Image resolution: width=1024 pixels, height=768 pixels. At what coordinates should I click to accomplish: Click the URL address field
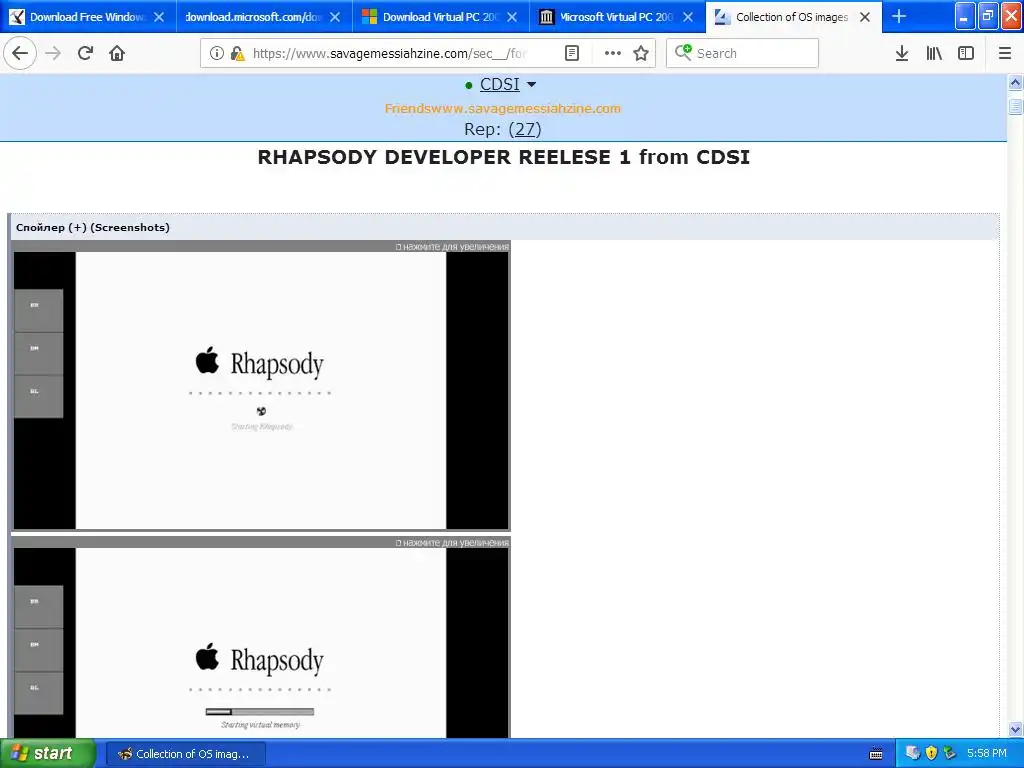[x=389, y=54]
